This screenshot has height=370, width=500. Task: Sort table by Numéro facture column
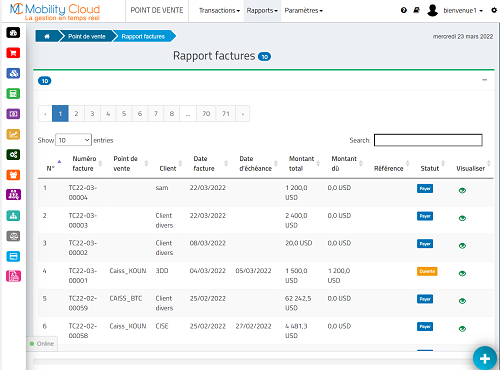[x=85, y=164]
